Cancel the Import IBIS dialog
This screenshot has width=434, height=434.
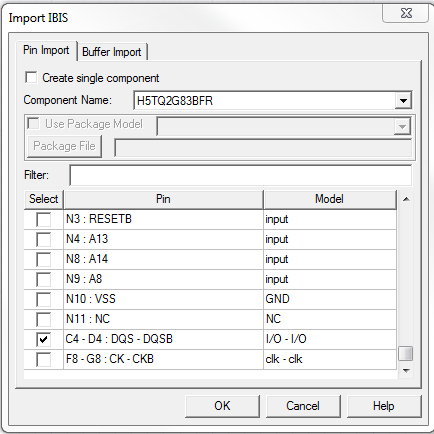point(303,406)
